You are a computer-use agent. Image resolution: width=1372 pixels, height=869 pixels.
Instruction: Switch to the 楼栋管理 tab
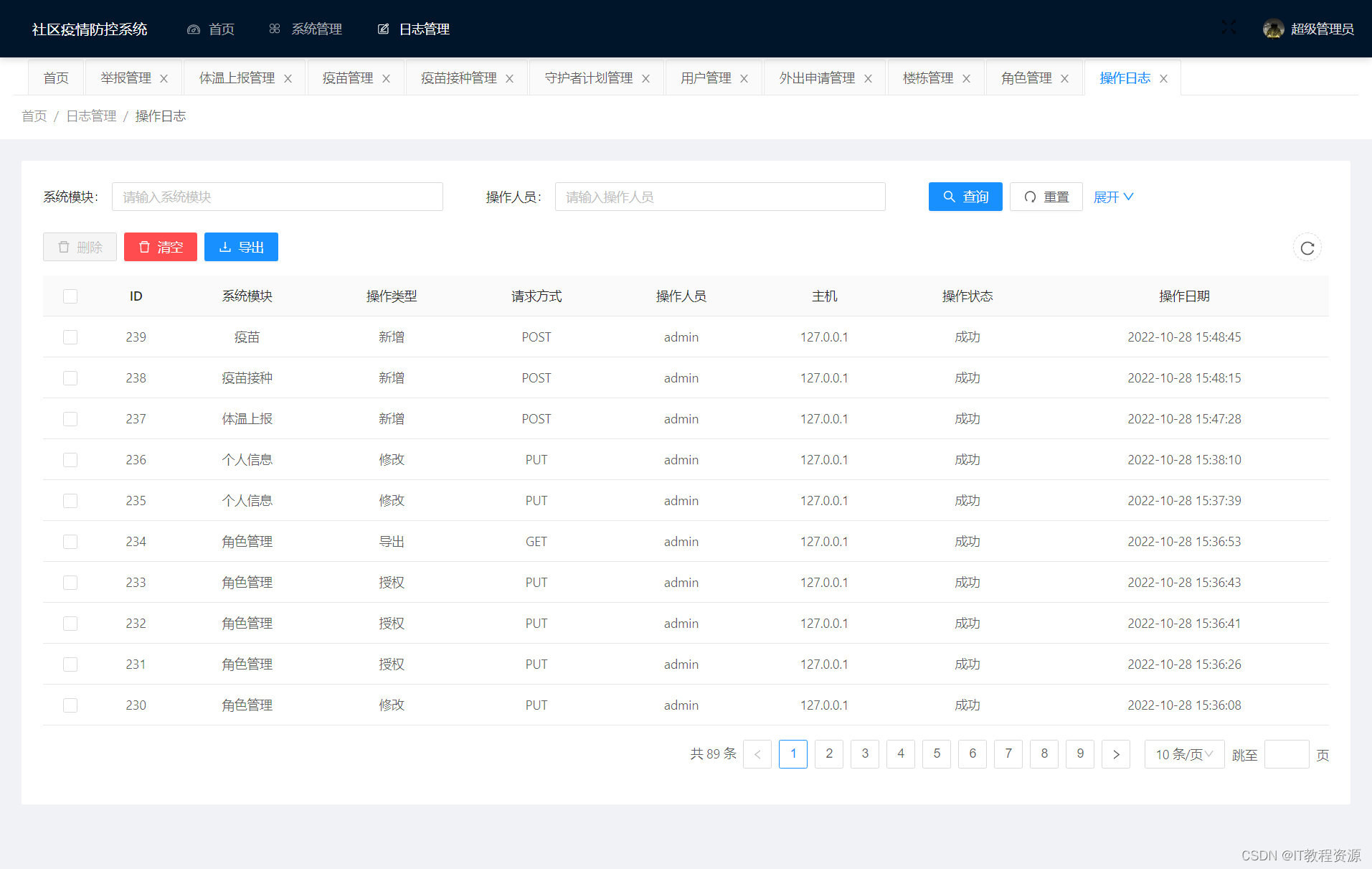tap(928, 77)
